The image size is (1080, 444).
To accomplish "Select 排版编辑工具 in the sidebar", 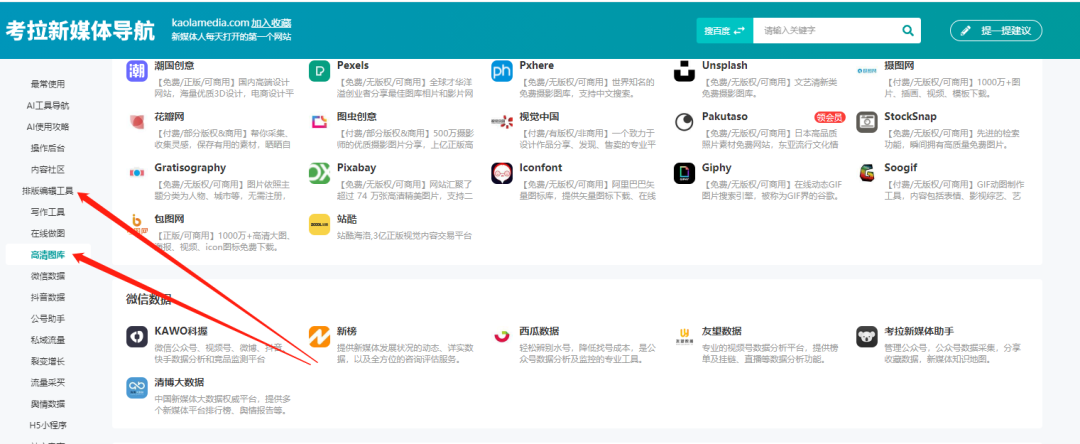I will [x=48, y=191].
